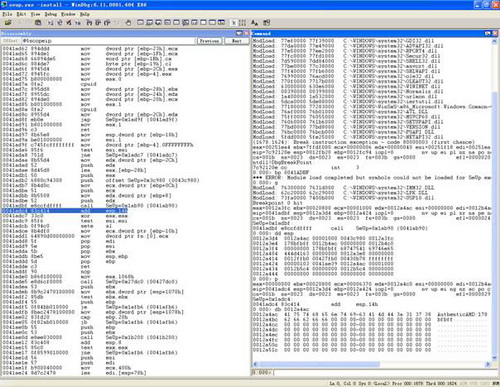The width and height of the screenshot is (500, 387).
Task: Open the Registers window toolbar icon
Action: (x=167, y=23)
